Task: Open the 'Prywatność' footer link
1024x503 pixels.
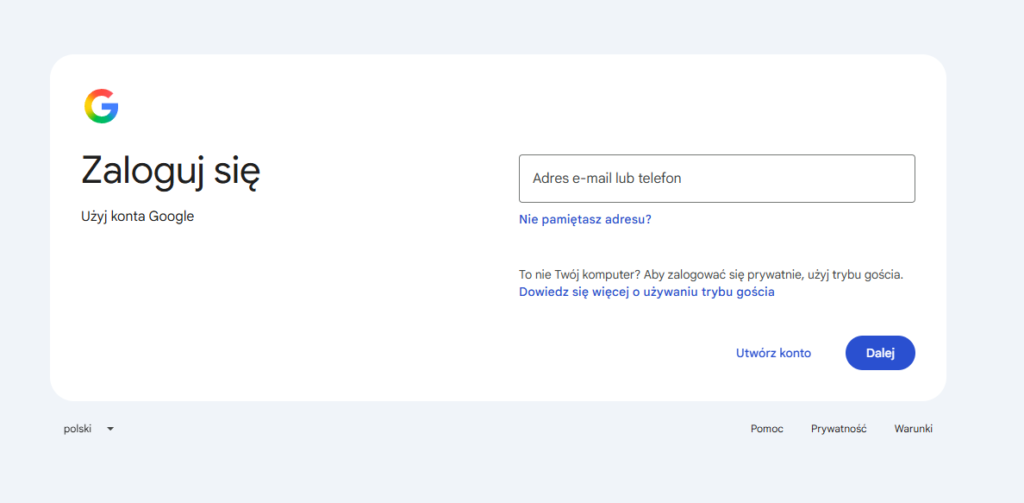Action: pyautogui.click(x=839, y=429)
